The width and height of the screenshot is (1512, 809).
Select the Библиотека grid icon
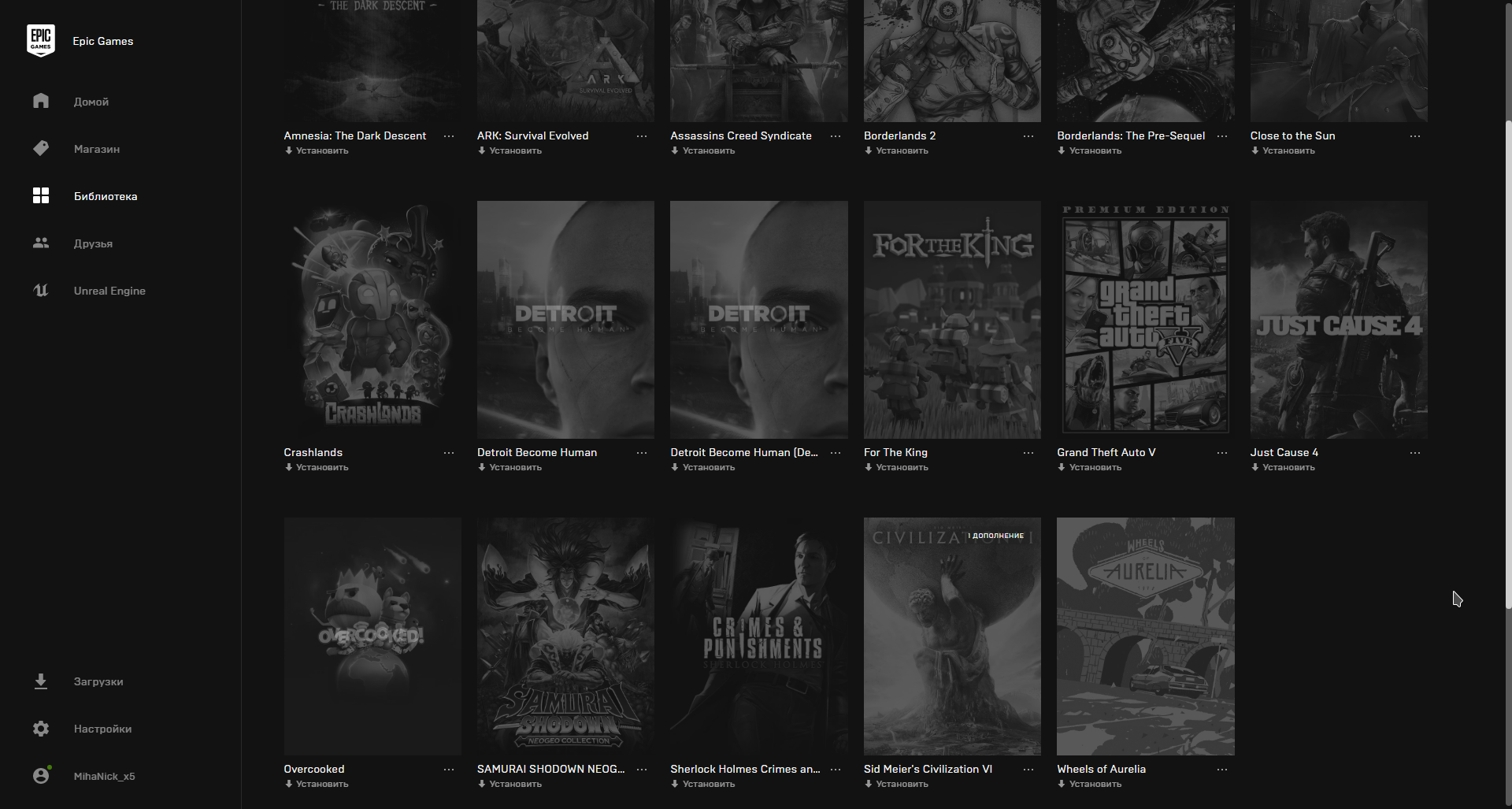pyautogui.click(x=41, y=195)
